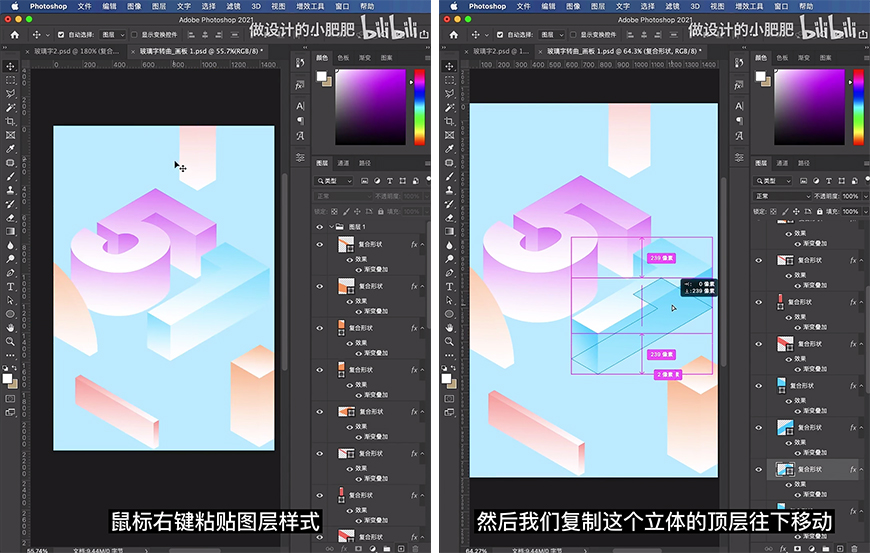Swap foreground and background colors in left toolbar

[14, 368]
